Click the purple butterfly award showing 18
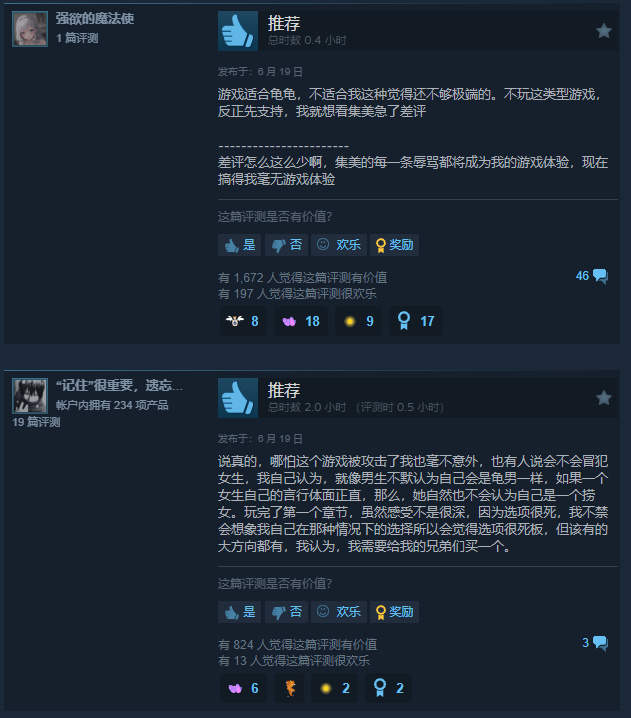631x718 pixels. pyautogui.click(x=301, y=321)
